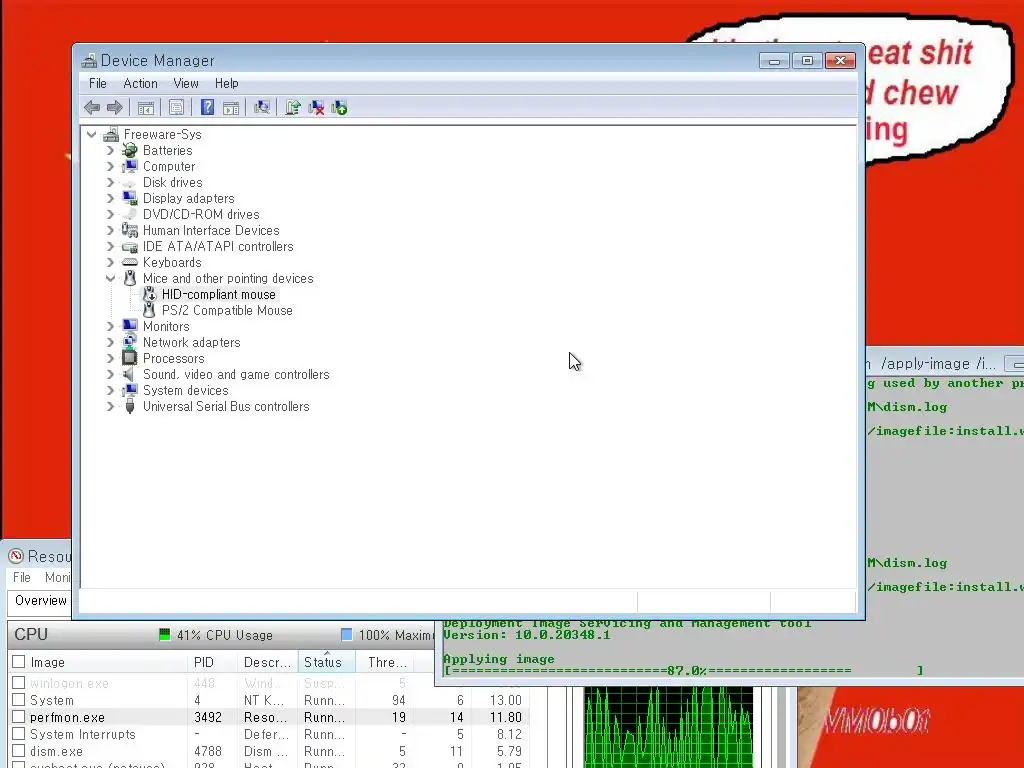This screenshot has width=1024, height=768.
Task: Check the Image column header checkbox
Action: (18, 662)
